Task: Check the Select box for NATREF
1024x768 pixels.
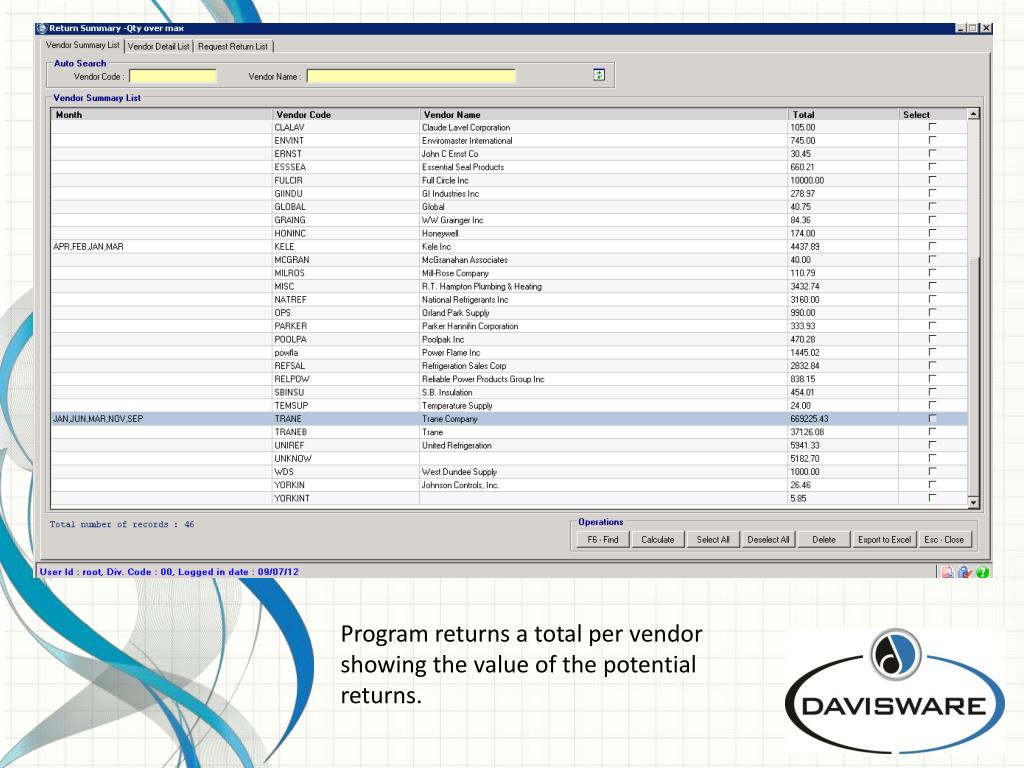Action: click(x=932, y=298)
